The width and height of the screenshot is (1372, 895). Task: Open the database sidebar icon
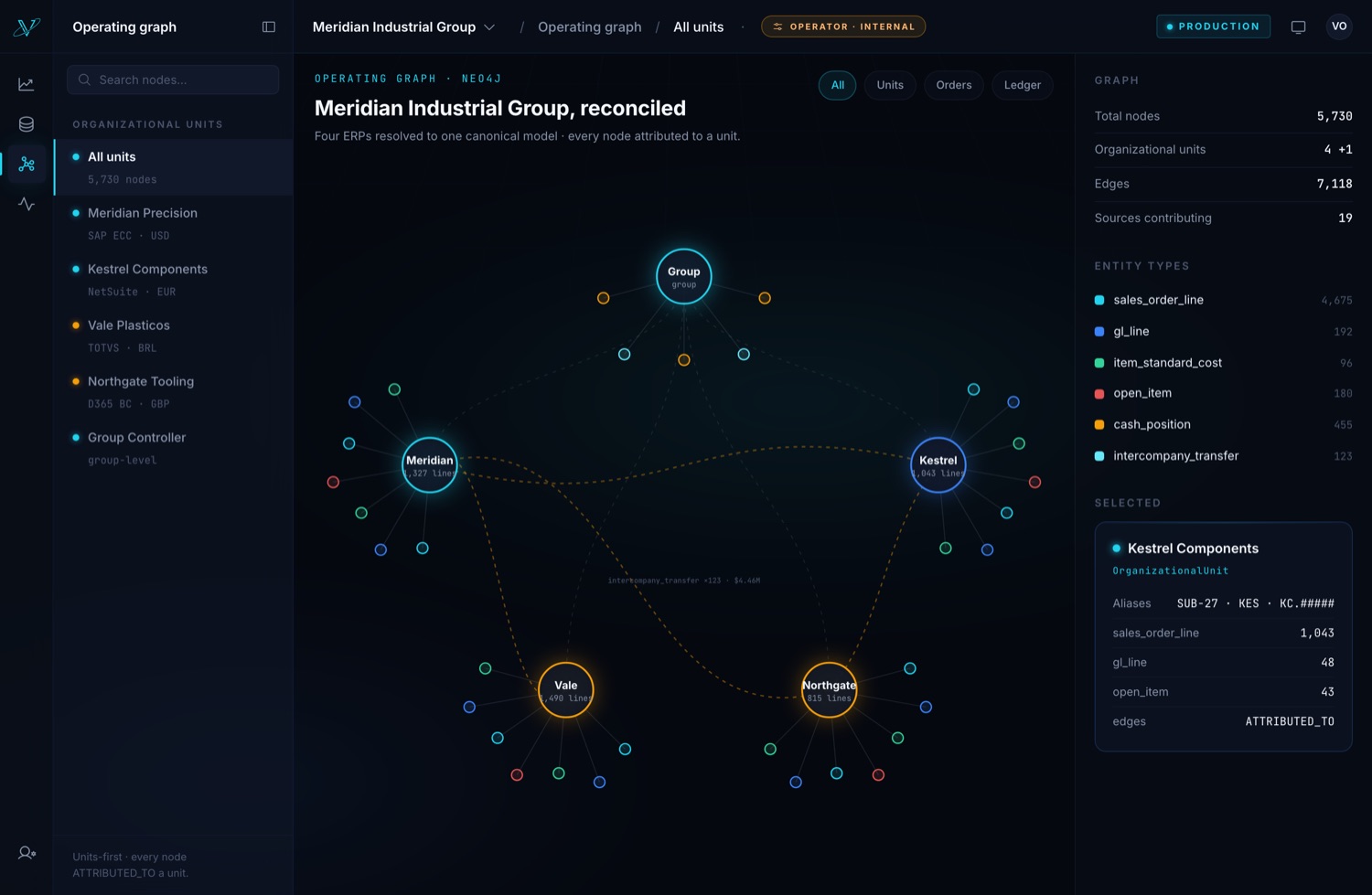[x=27, y=124]
